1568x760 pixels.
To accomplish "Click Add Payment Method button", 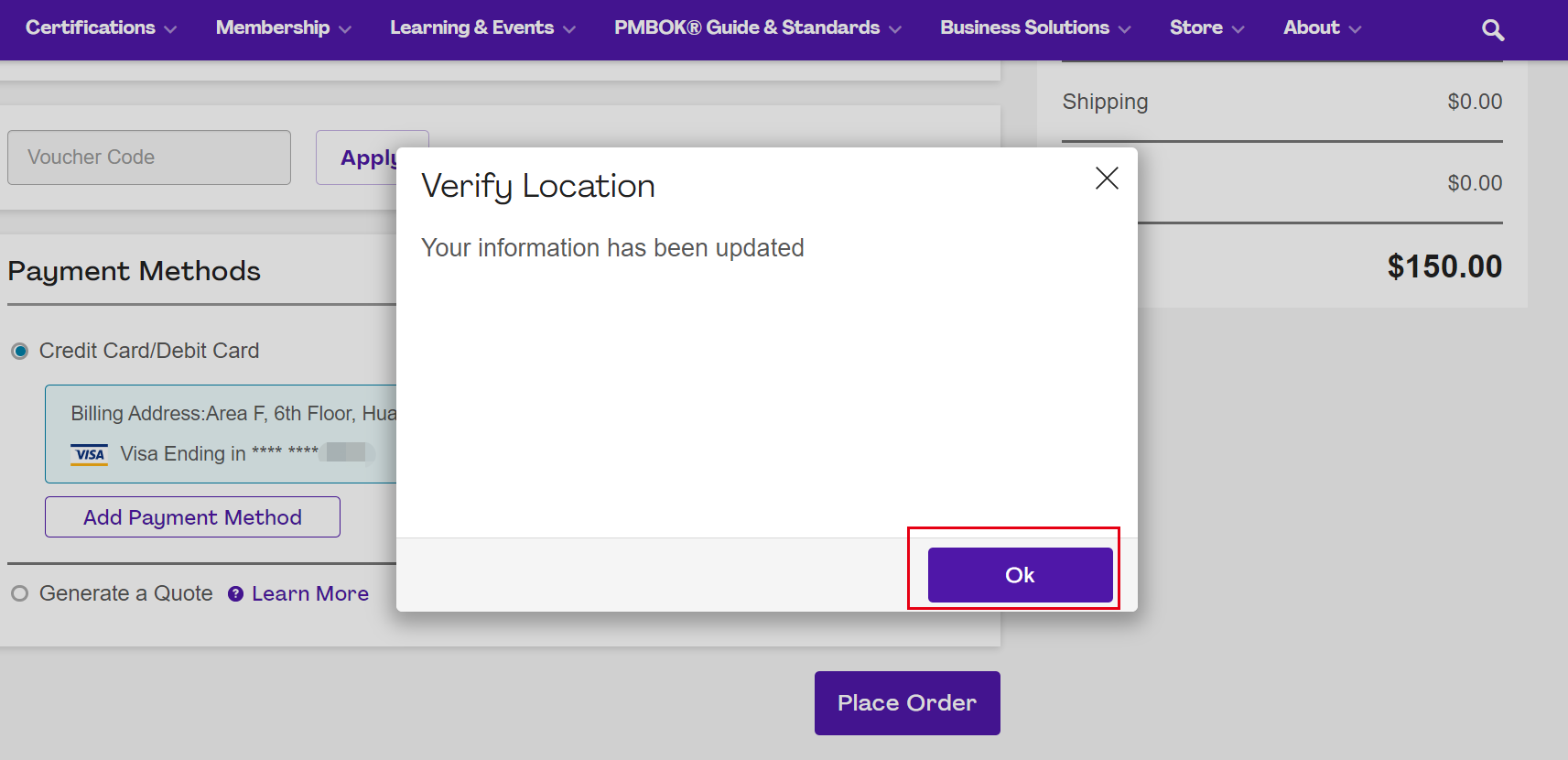I will [x=192, y=517].
